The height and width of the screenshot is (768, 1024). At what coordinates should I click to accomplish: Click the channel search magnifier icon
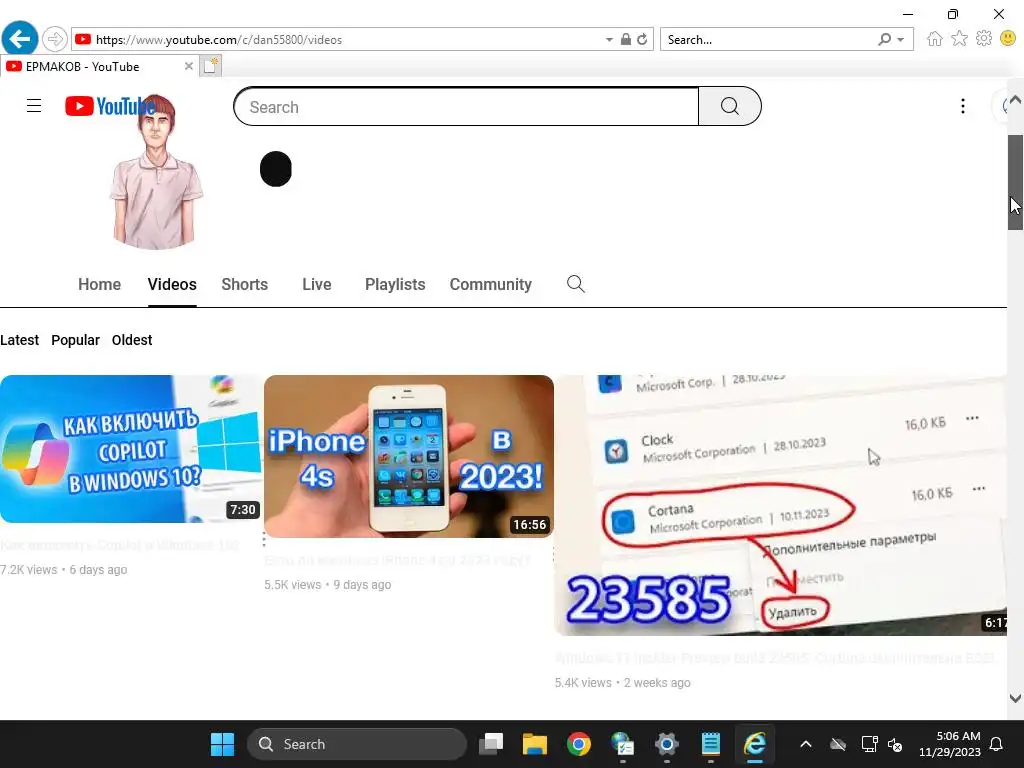(x=575, y=284)
